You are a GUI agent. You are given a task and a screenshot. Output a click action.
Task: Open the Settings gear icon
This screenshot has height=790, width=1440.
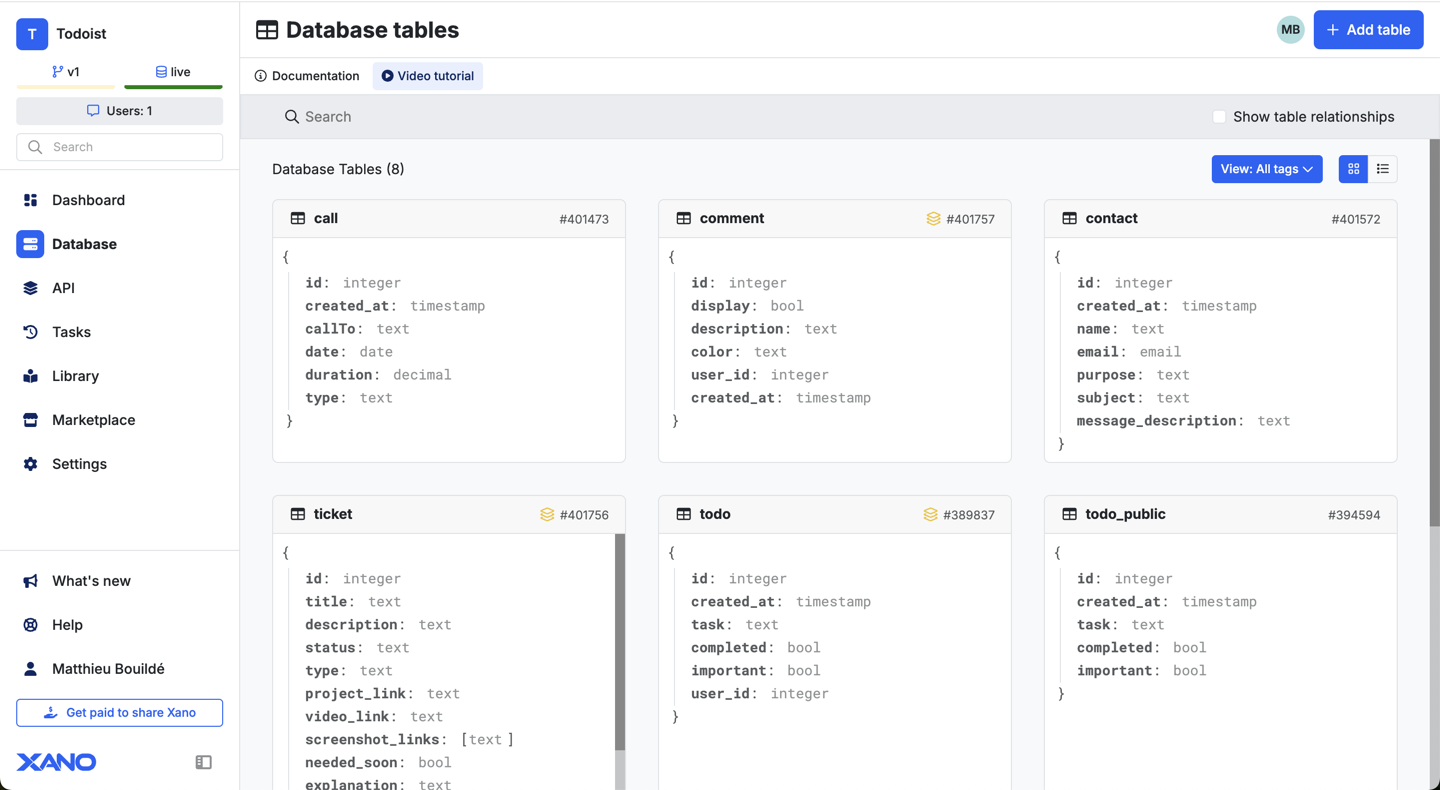(x=30, y=464)
